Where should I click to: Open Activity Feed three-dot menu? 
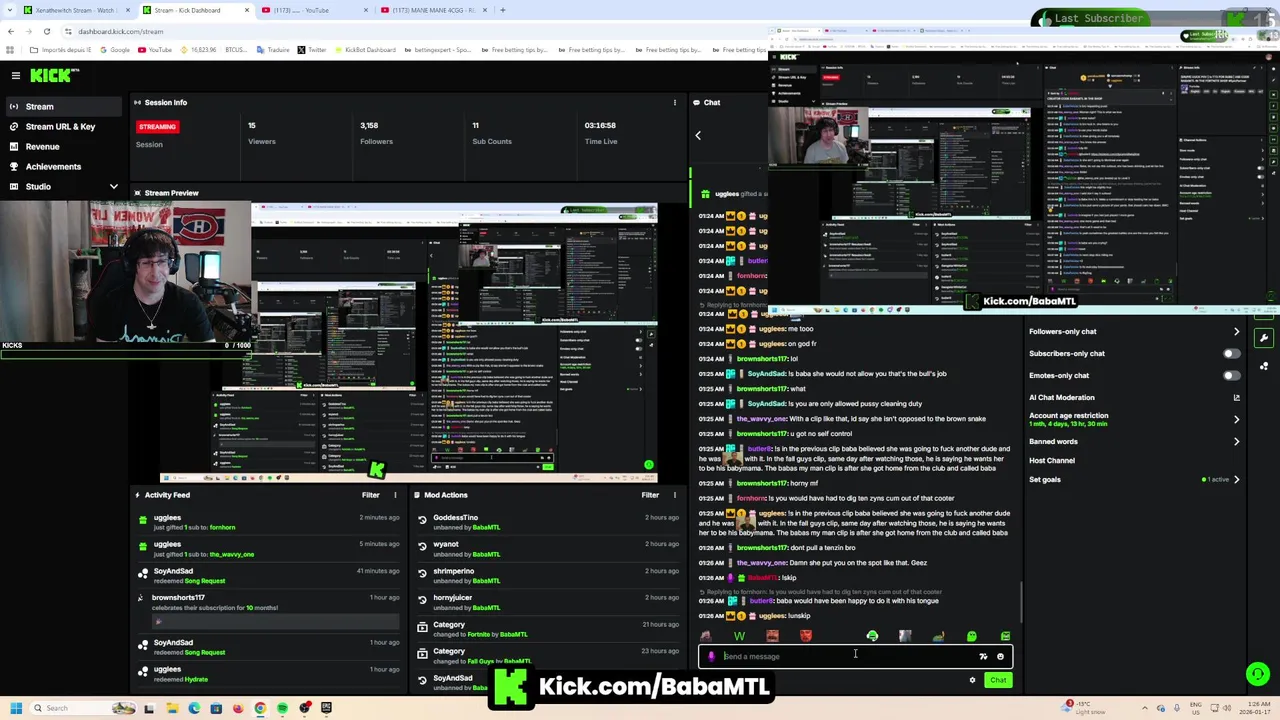(395, 495)
